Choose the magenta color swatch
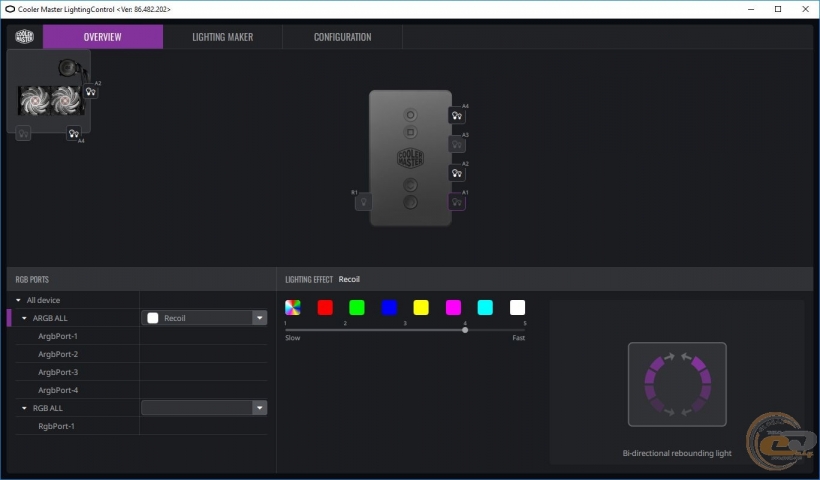 click(x=453, y=307)
